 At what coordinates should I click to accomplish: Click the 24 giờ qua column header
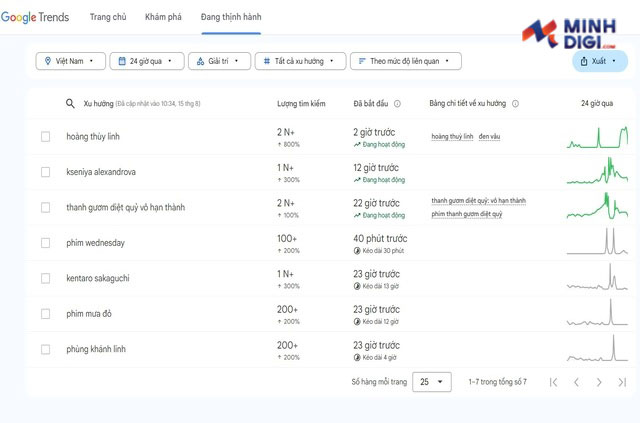597,104
